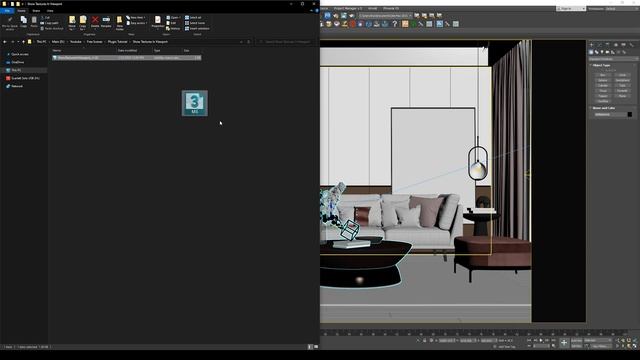The height and width of the screenshot is (360, 640).
Task: Click the Sphere primitive button
Action: [603, 80]
